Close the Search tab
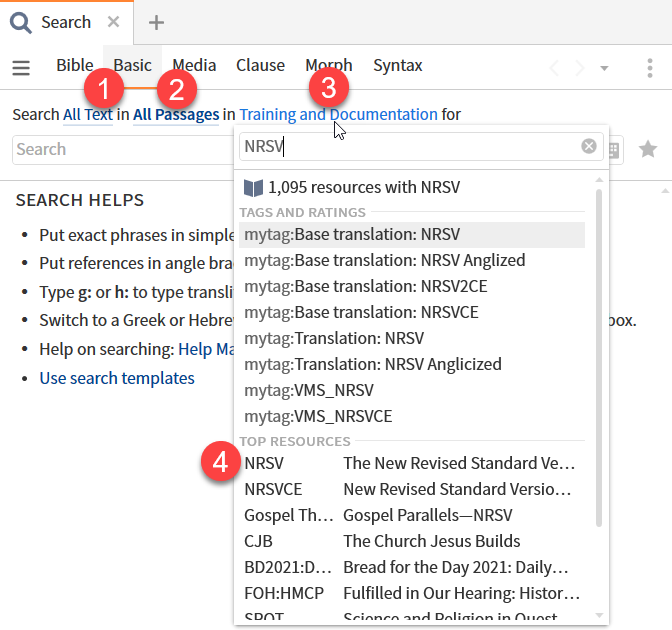Image resolution: width=672 pixels, height=630 pixels. [113, 21]
